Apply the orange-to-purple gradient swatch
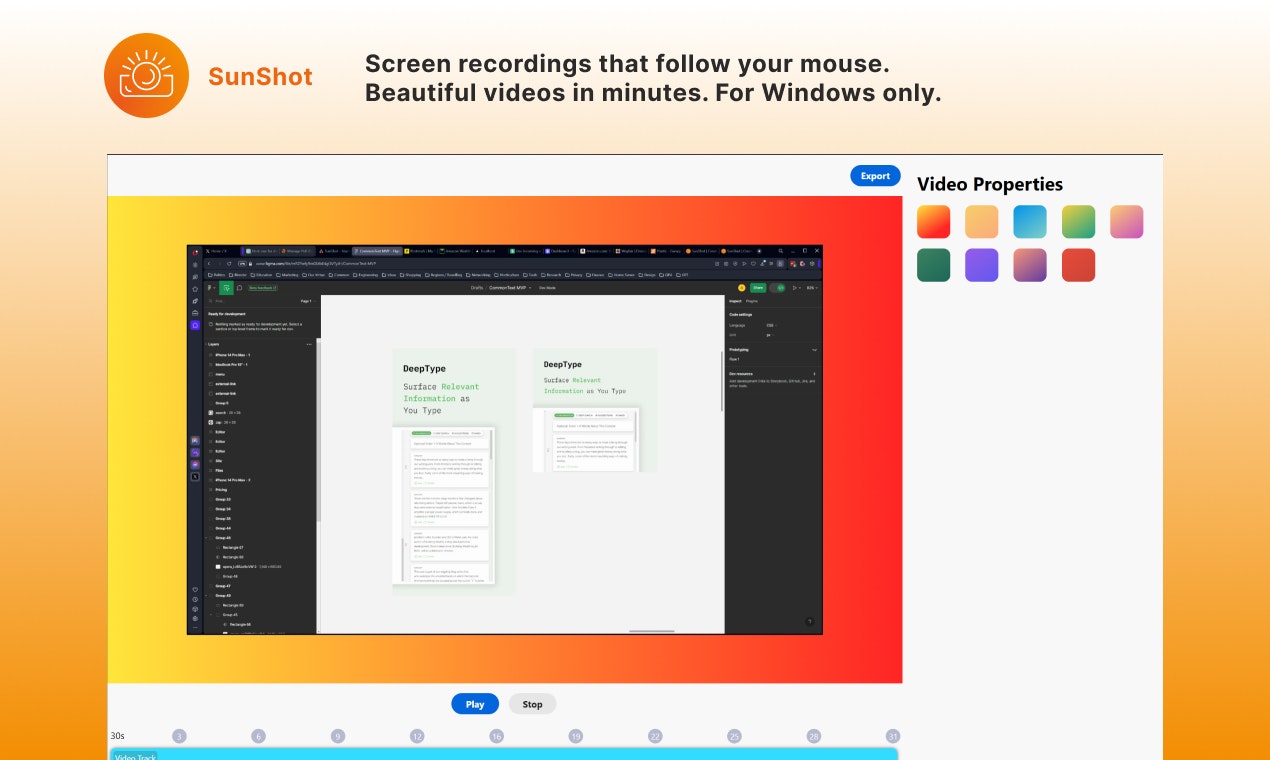 click(x=1030, y=265)
